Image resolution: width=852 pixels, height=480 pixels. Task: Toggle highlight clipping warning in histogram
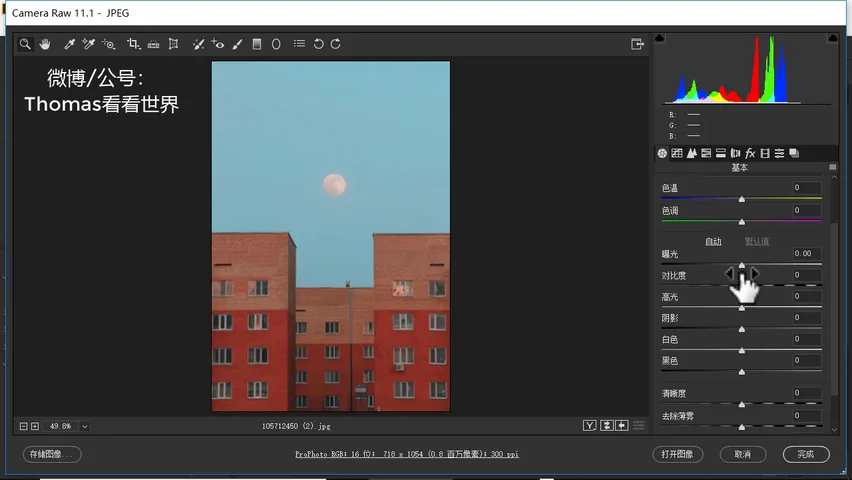click(832, 38)
